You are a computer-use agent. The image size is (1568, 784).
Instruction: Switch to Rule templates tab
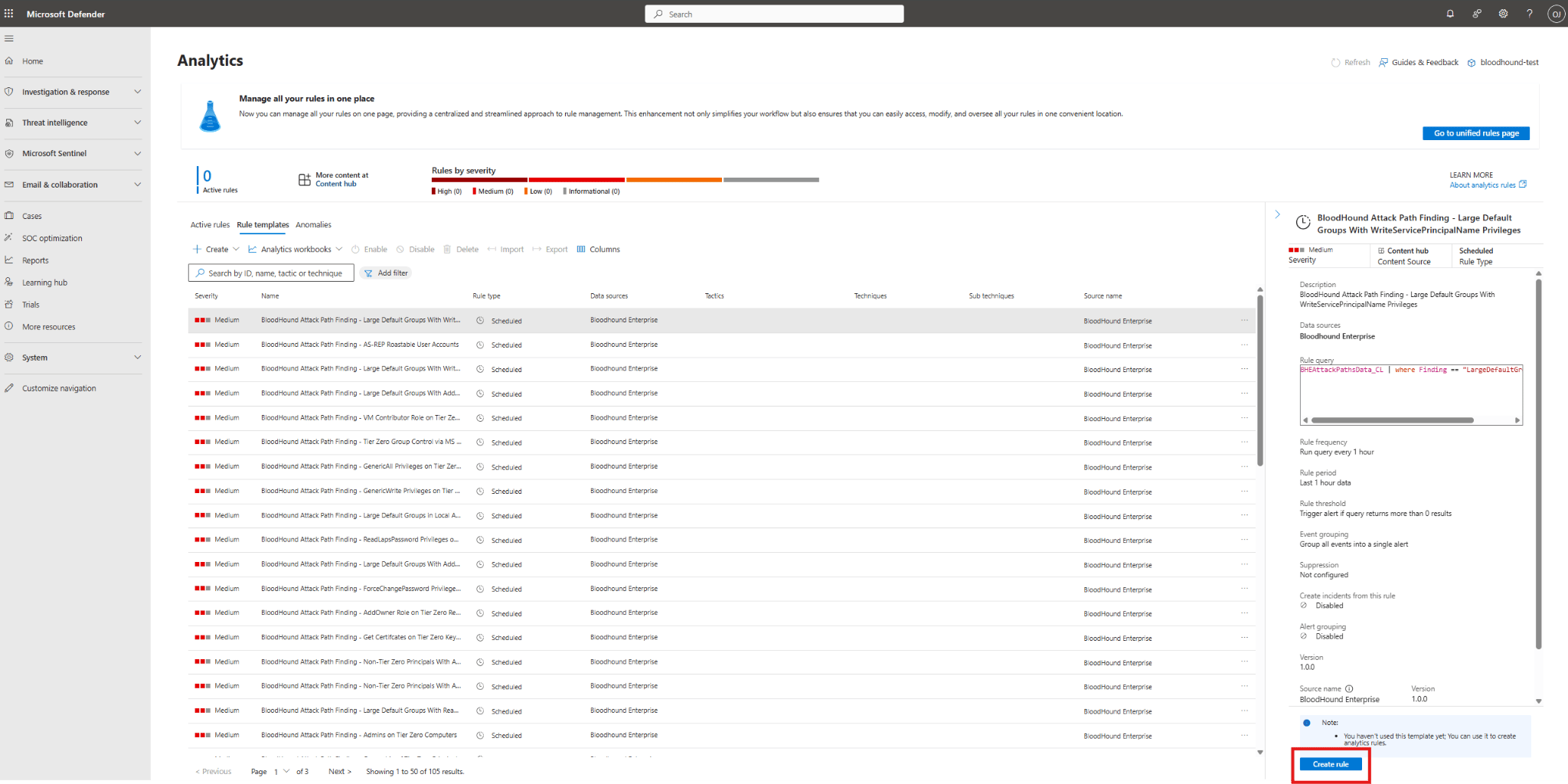[x=263, y=225]
